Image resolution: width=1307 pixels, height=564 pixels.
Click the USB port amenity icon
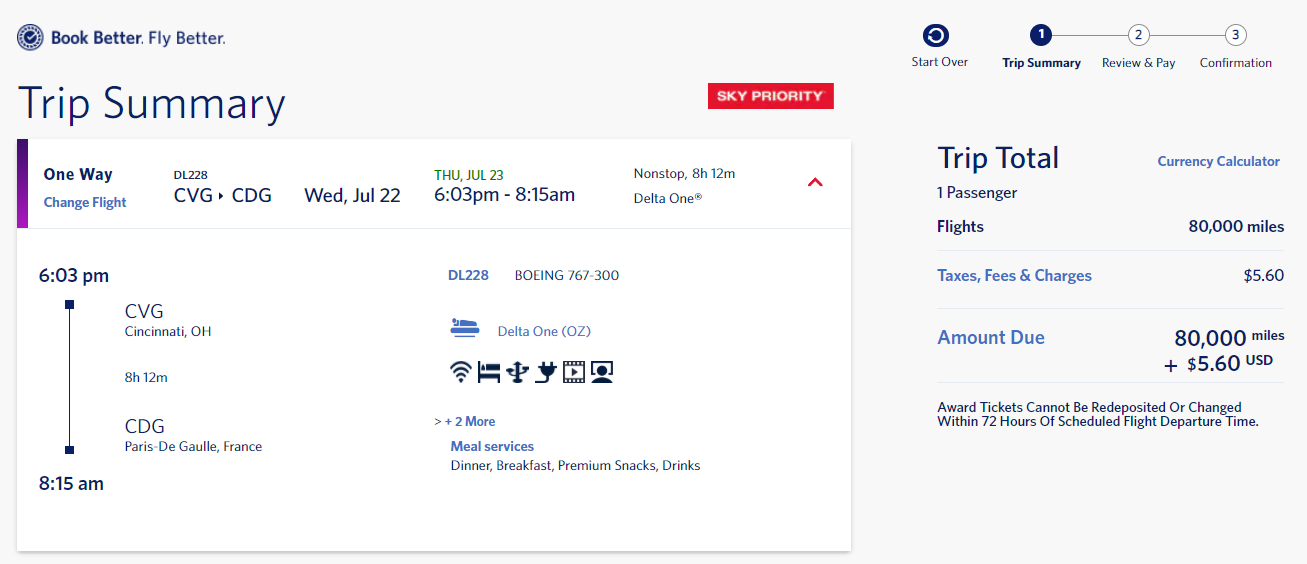[x=517, y=372]
